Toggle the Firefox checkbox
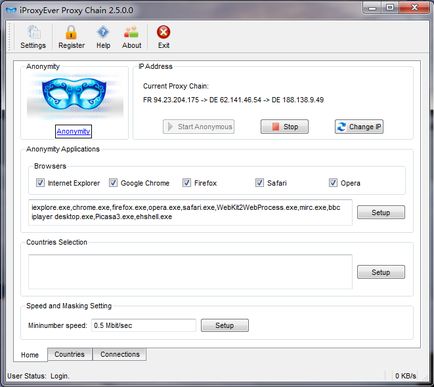This screenshot has height=387, width=434. 187,182
